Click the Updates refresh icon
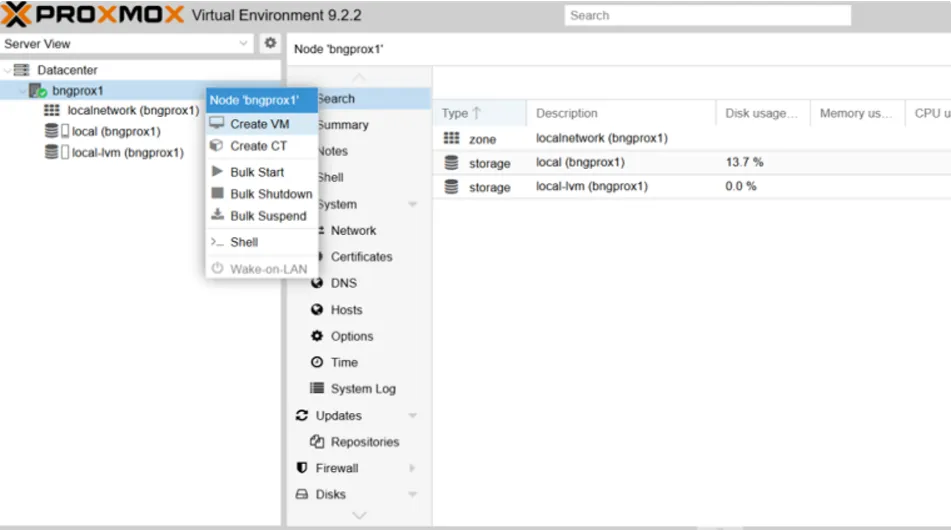The image size is (951, 530). [x=301, y=415]
